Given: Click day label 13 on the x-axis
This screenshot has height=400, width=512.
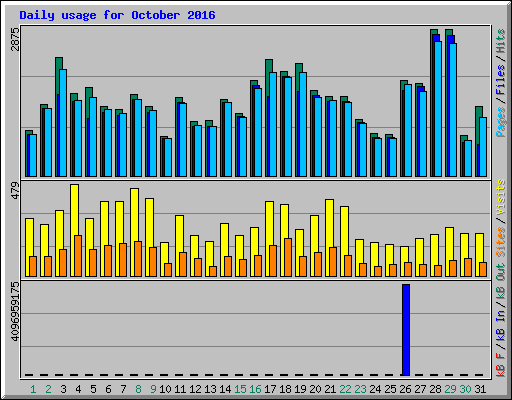Looking at the screenshot, I should click(210, 389).
